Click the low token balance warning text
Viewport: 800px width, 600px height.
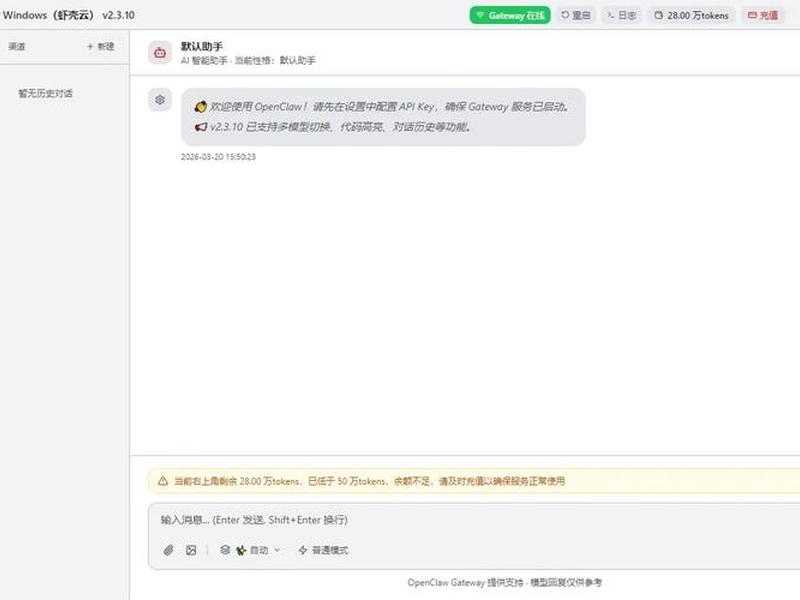369,481
